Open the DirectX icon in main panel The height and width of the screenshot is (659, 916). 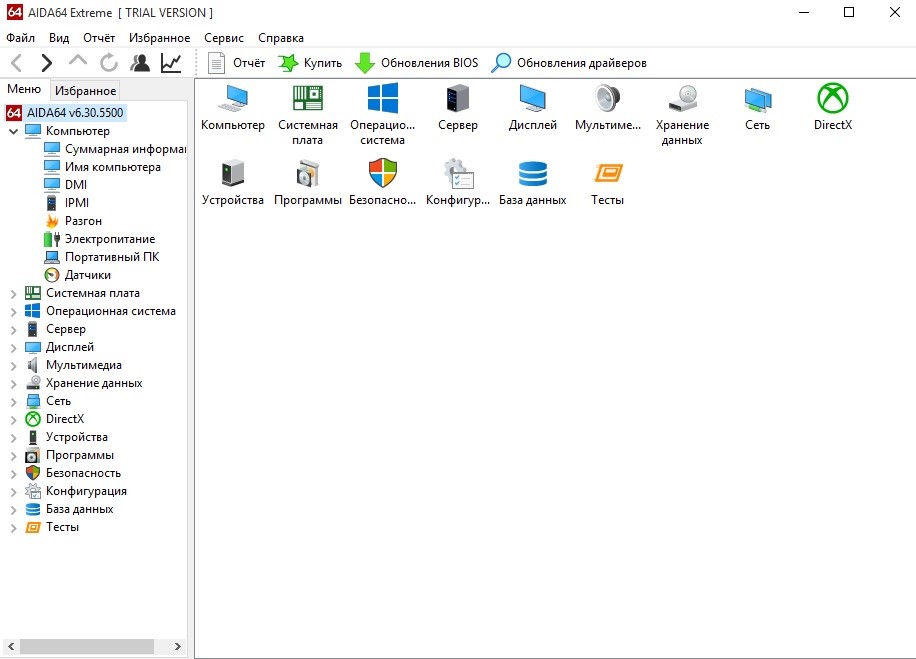(x=832, y=99)
